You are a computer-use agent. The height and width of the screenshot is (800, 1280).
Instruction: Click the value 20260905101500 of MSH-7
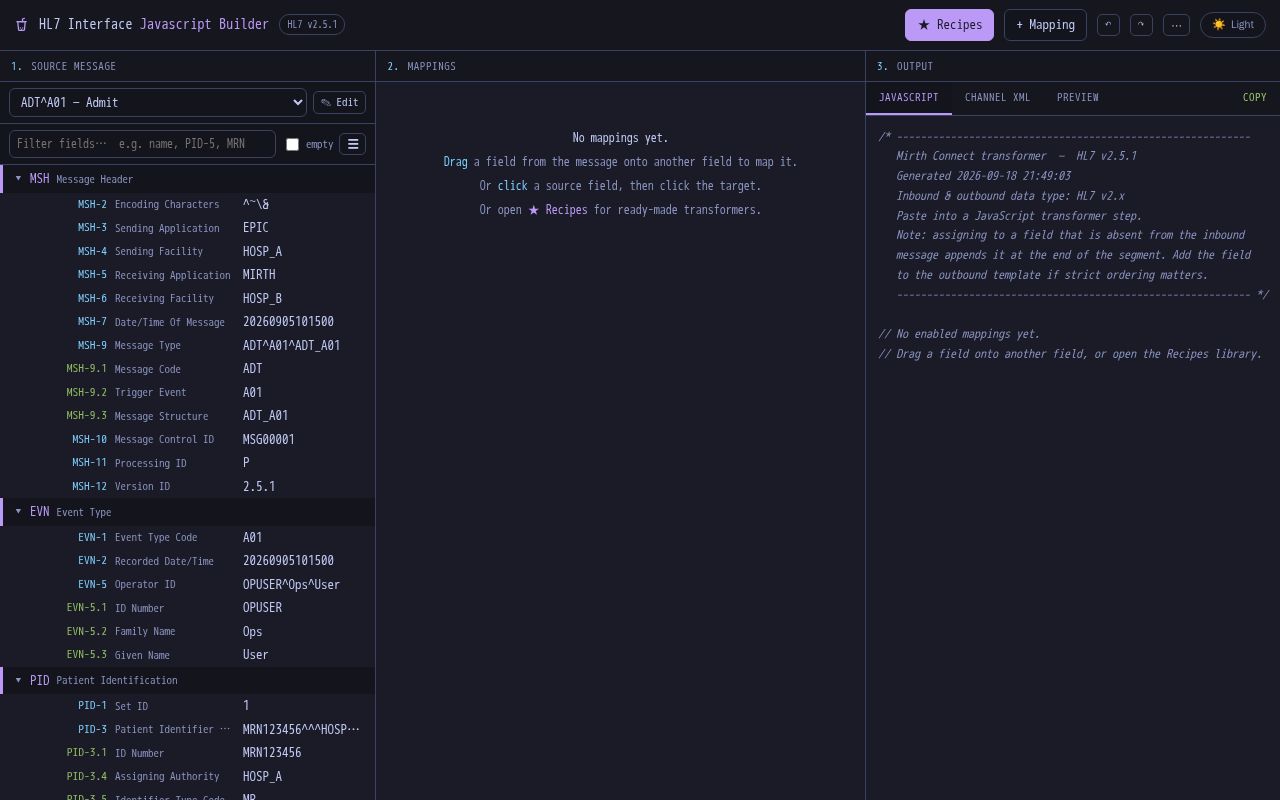pos(288,322)
